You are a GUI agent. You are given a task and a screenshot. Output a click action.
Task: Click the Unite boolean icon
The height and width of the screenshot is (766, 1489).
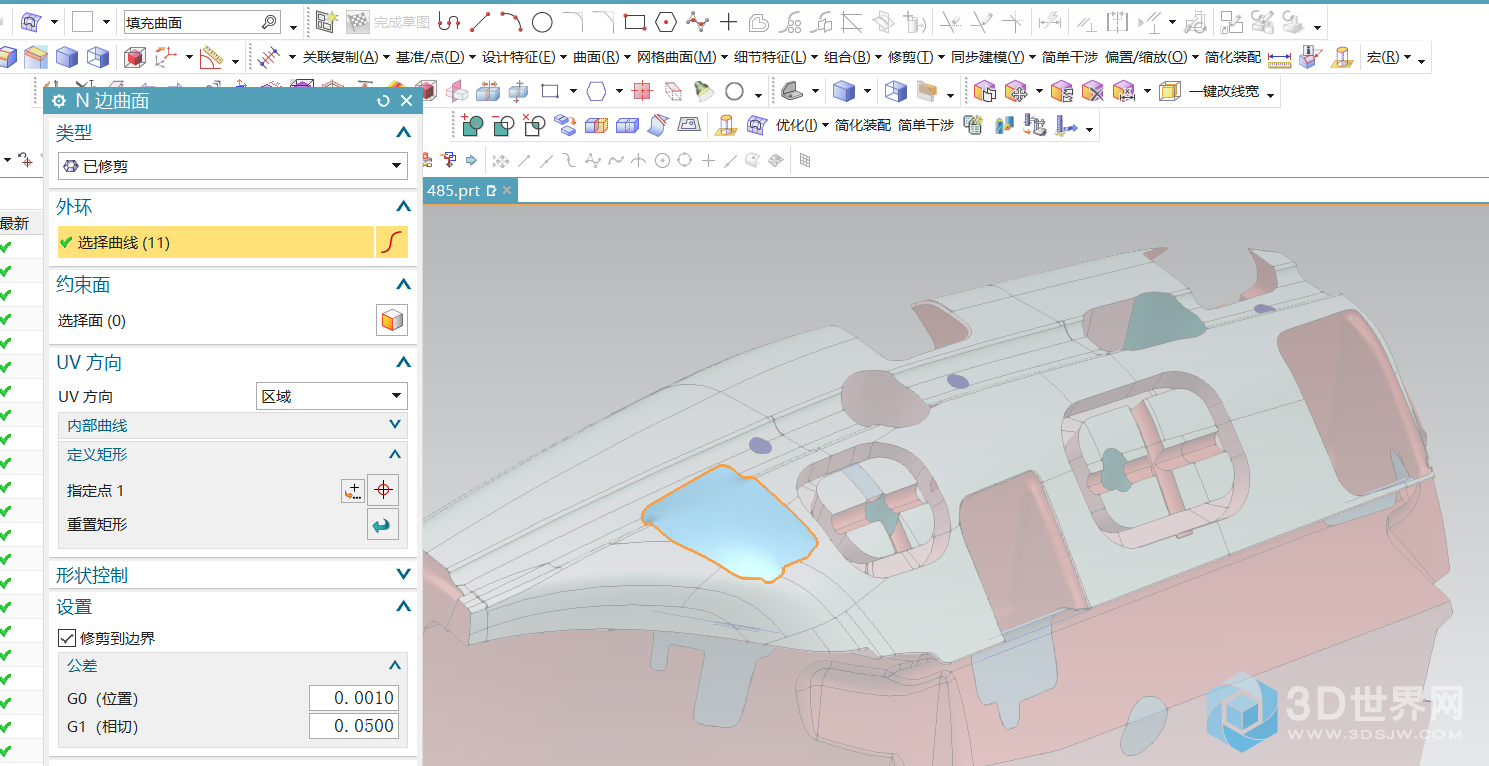(472, 126)
